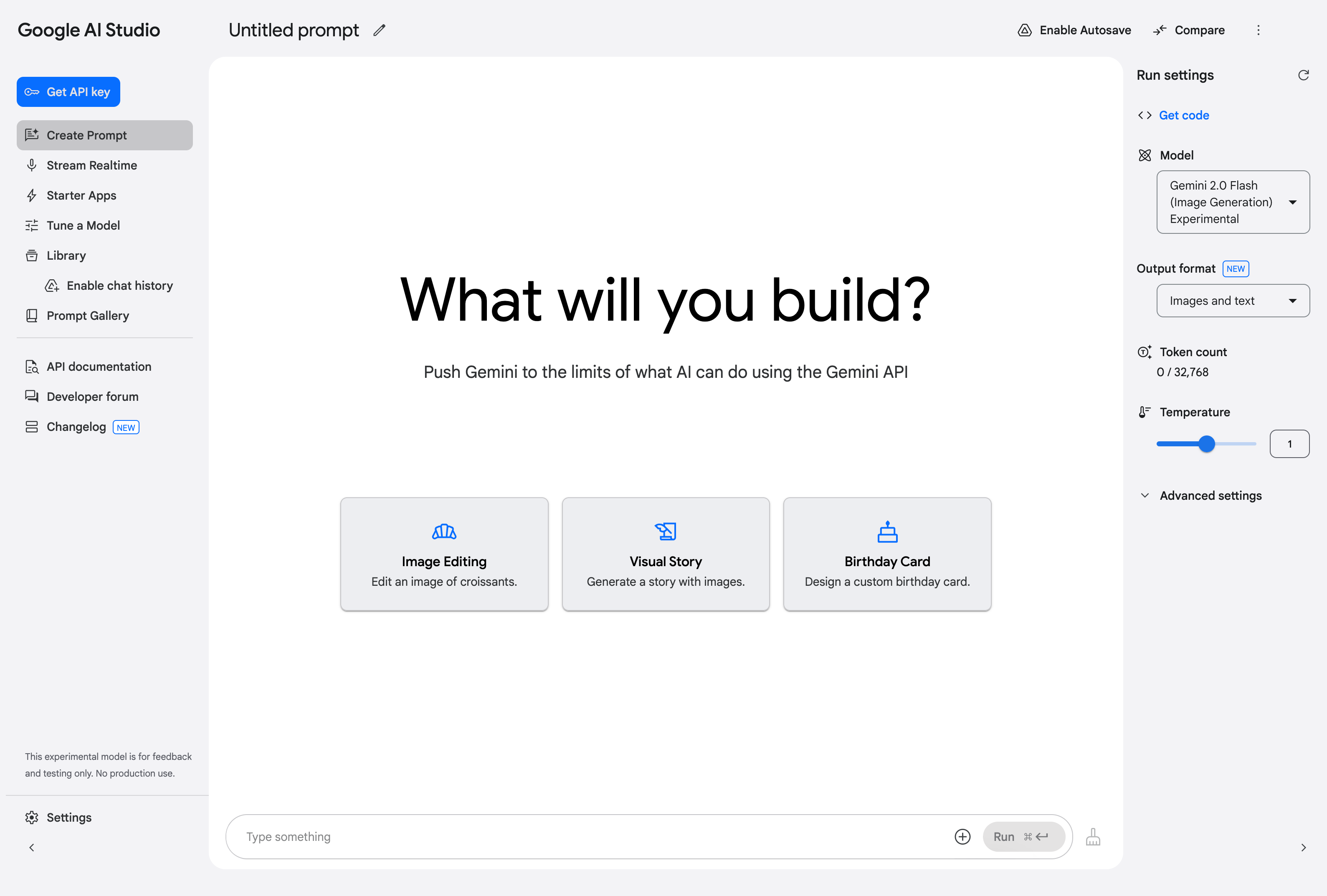Viewport: 1327px width, 896px height.
Task: Open the Output format dropdown
Action: (x=1232, y=300)
